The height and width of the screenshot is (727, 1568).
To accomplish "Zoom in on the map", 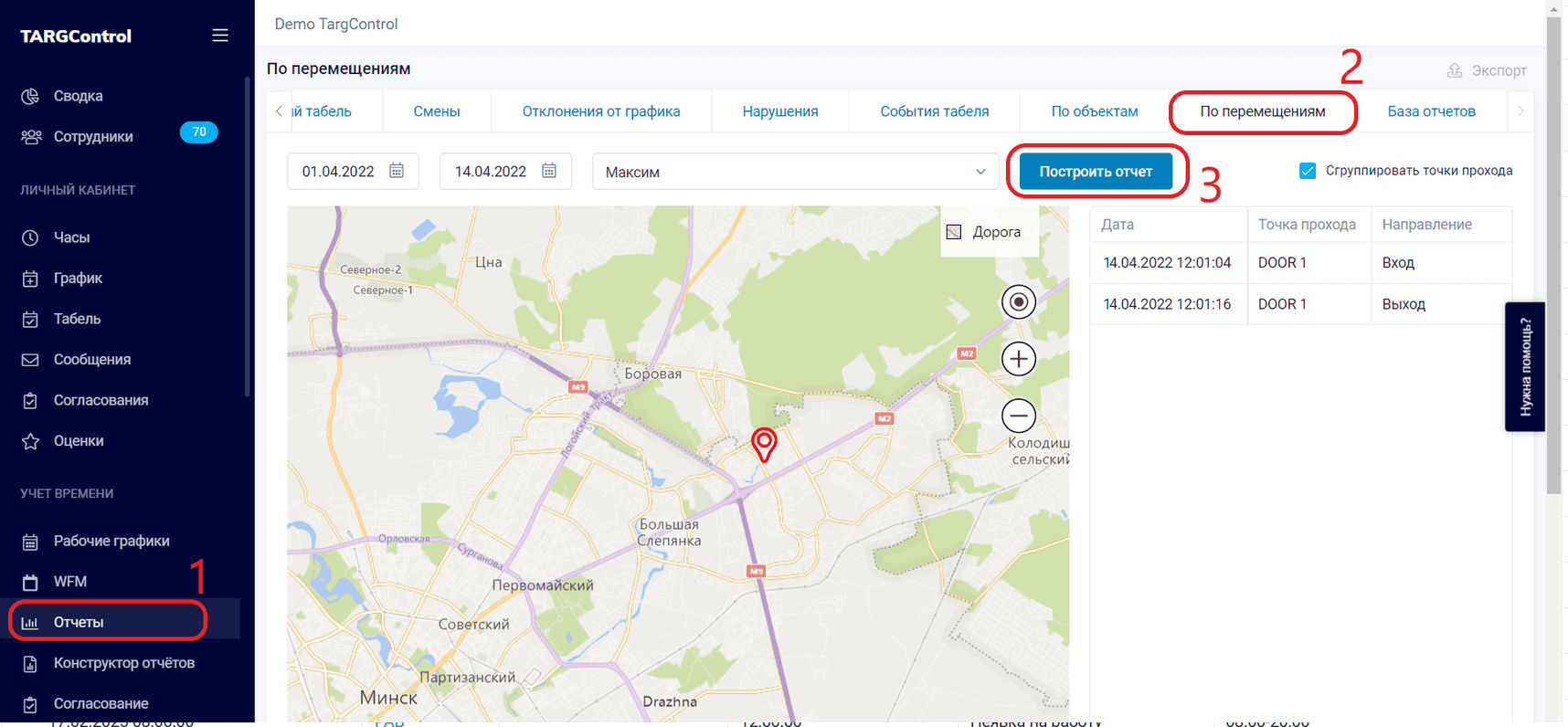I will point(1018,359).
